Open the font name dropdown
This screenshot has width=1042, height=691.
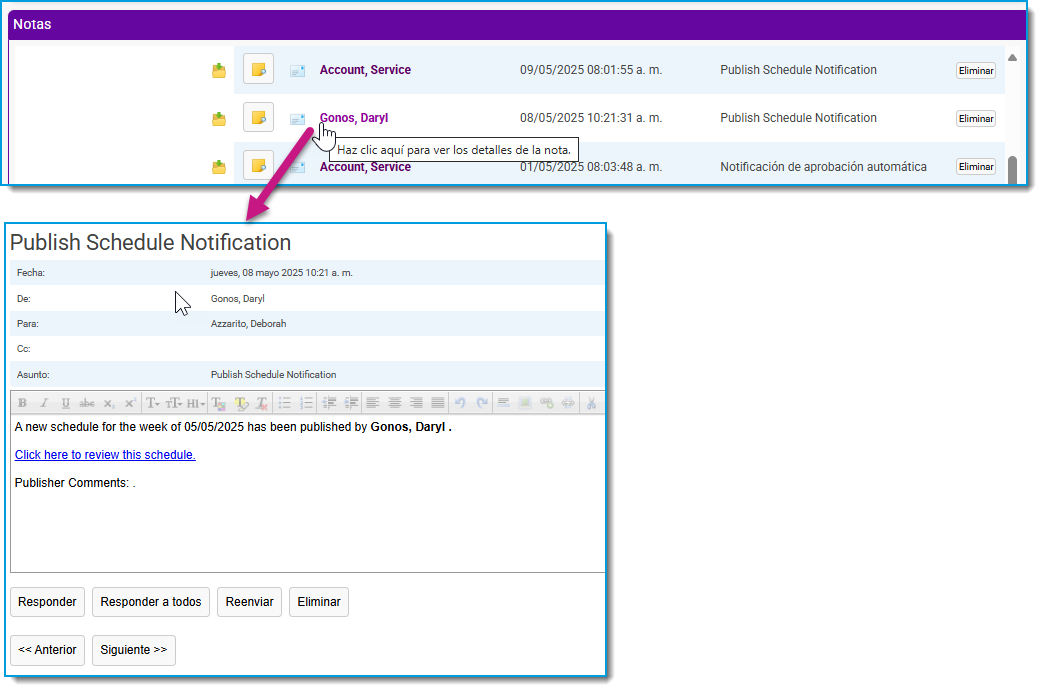pos(153,403)
